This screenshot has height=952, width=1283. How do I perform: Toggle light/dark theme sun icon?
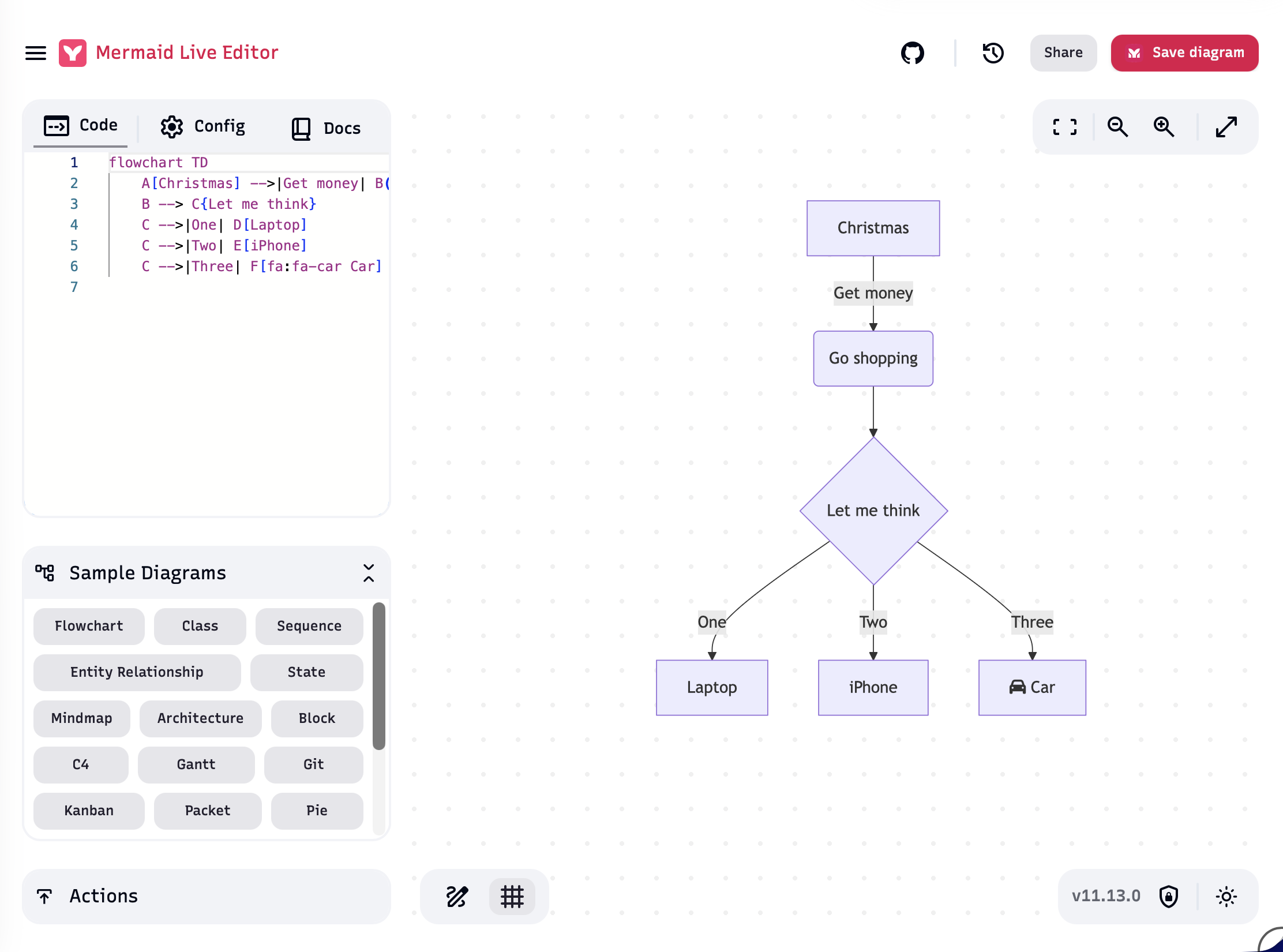coord(1226,896)
